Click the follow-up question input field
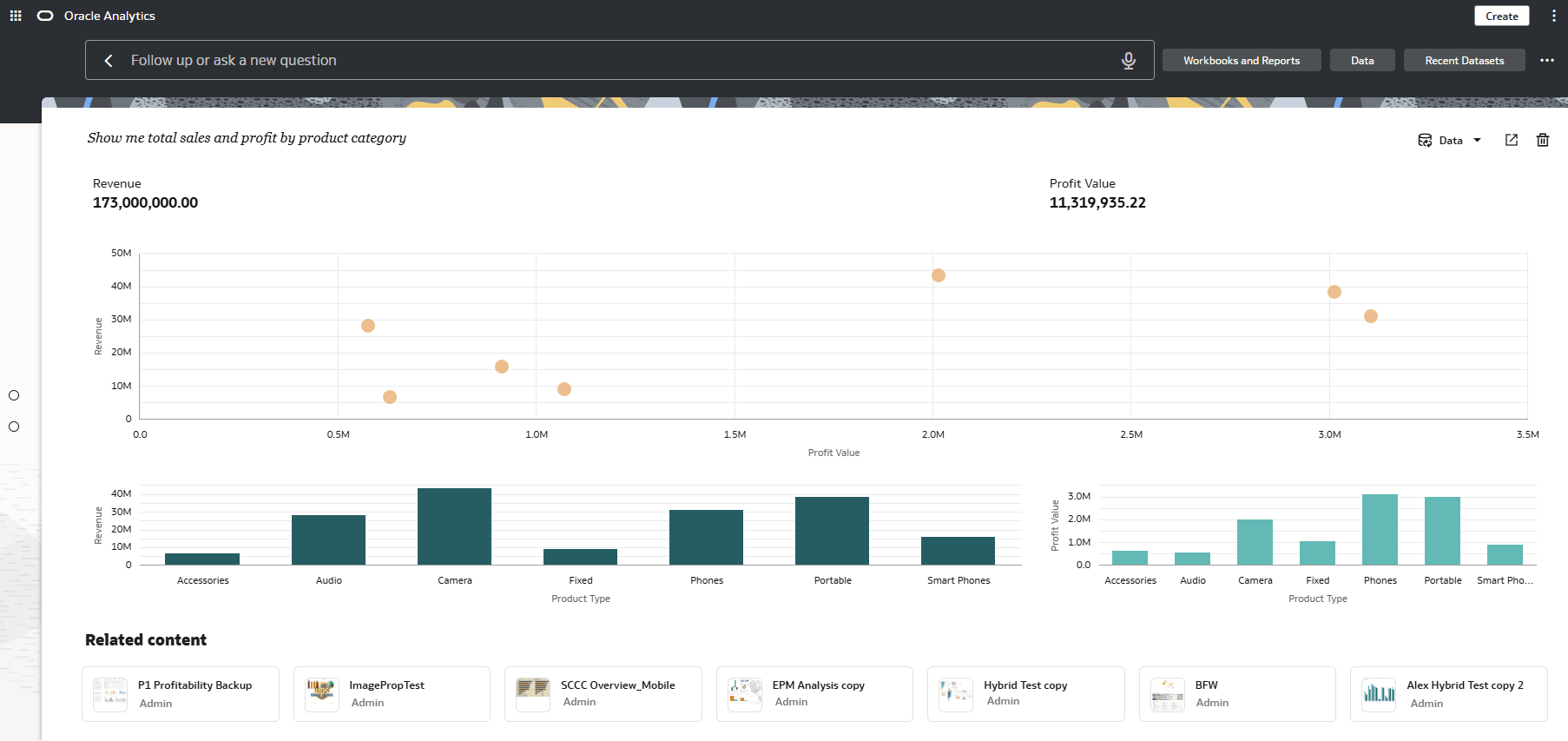 click(616, 60)
